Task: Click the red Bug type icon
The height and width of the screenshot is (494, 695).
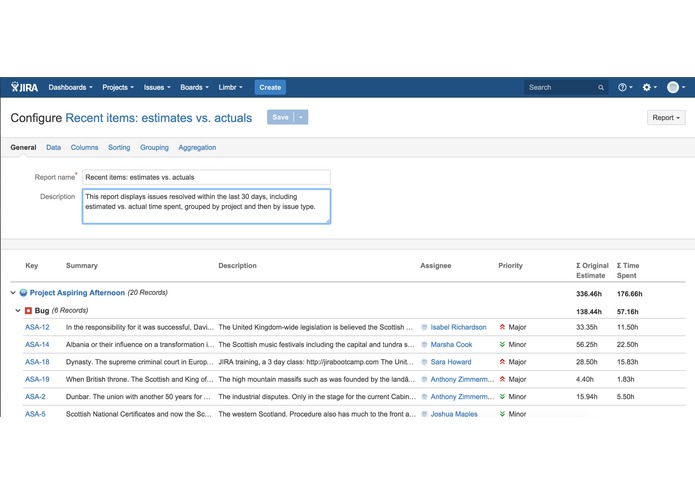Action: tap(28, 311)
